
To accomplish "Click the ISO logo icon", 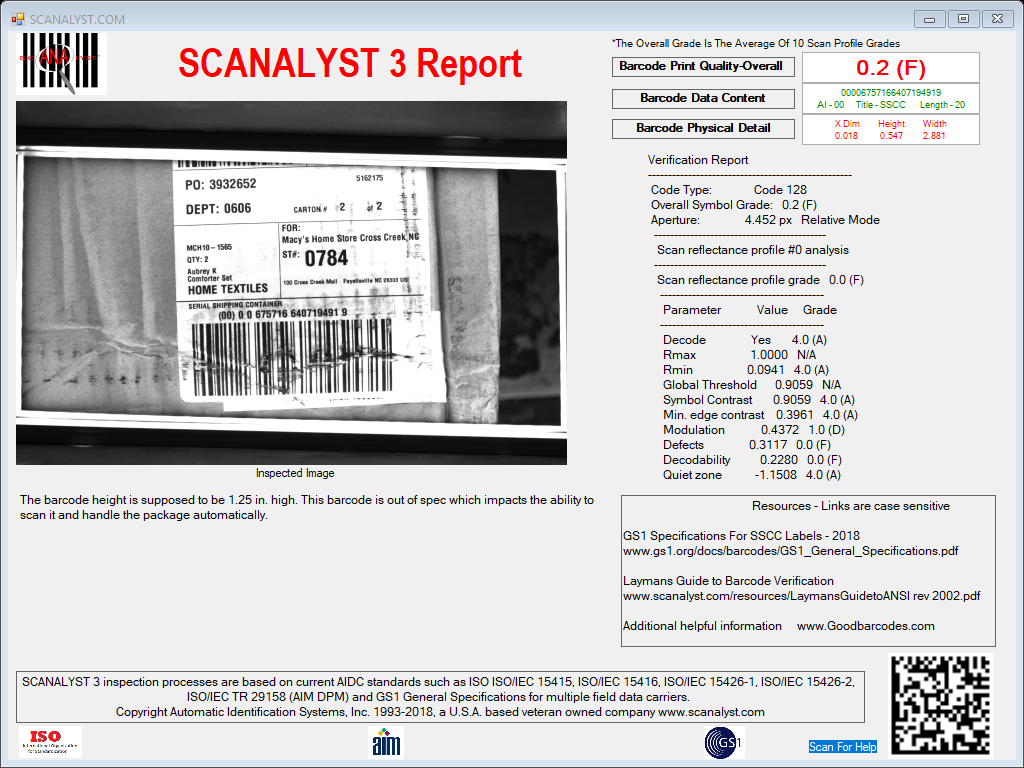I will 50,742.
